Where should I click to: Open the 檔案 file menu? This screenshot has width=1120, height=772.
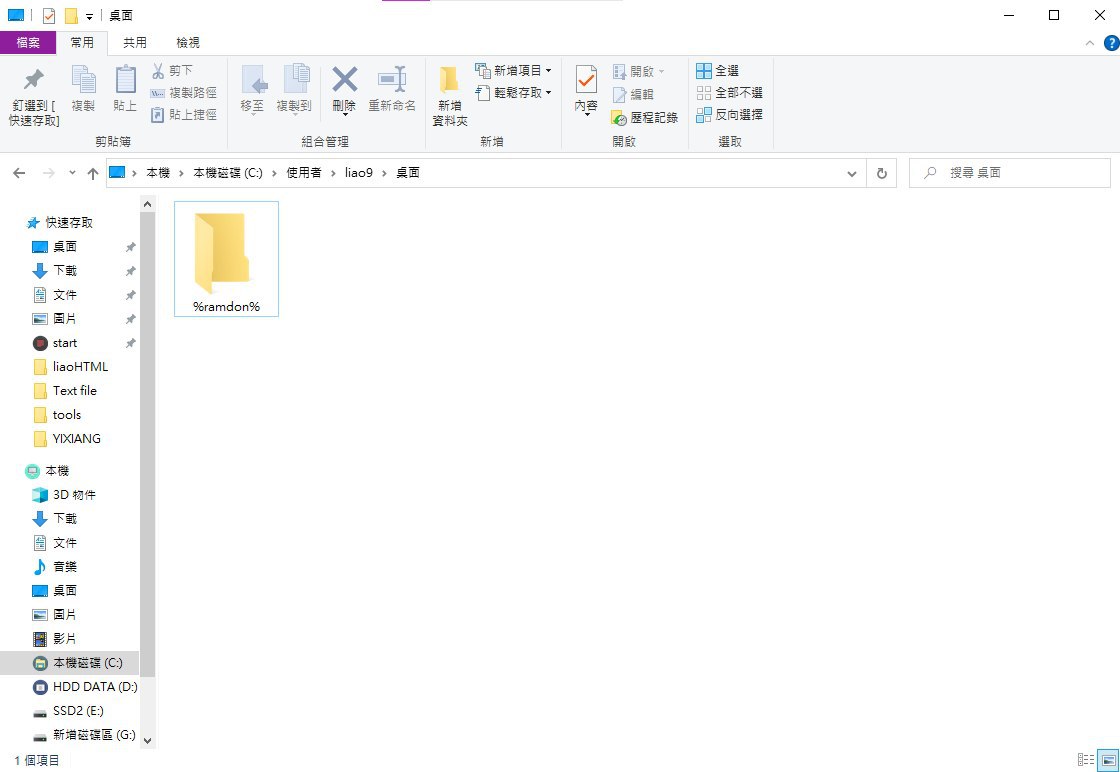point(28,43)
